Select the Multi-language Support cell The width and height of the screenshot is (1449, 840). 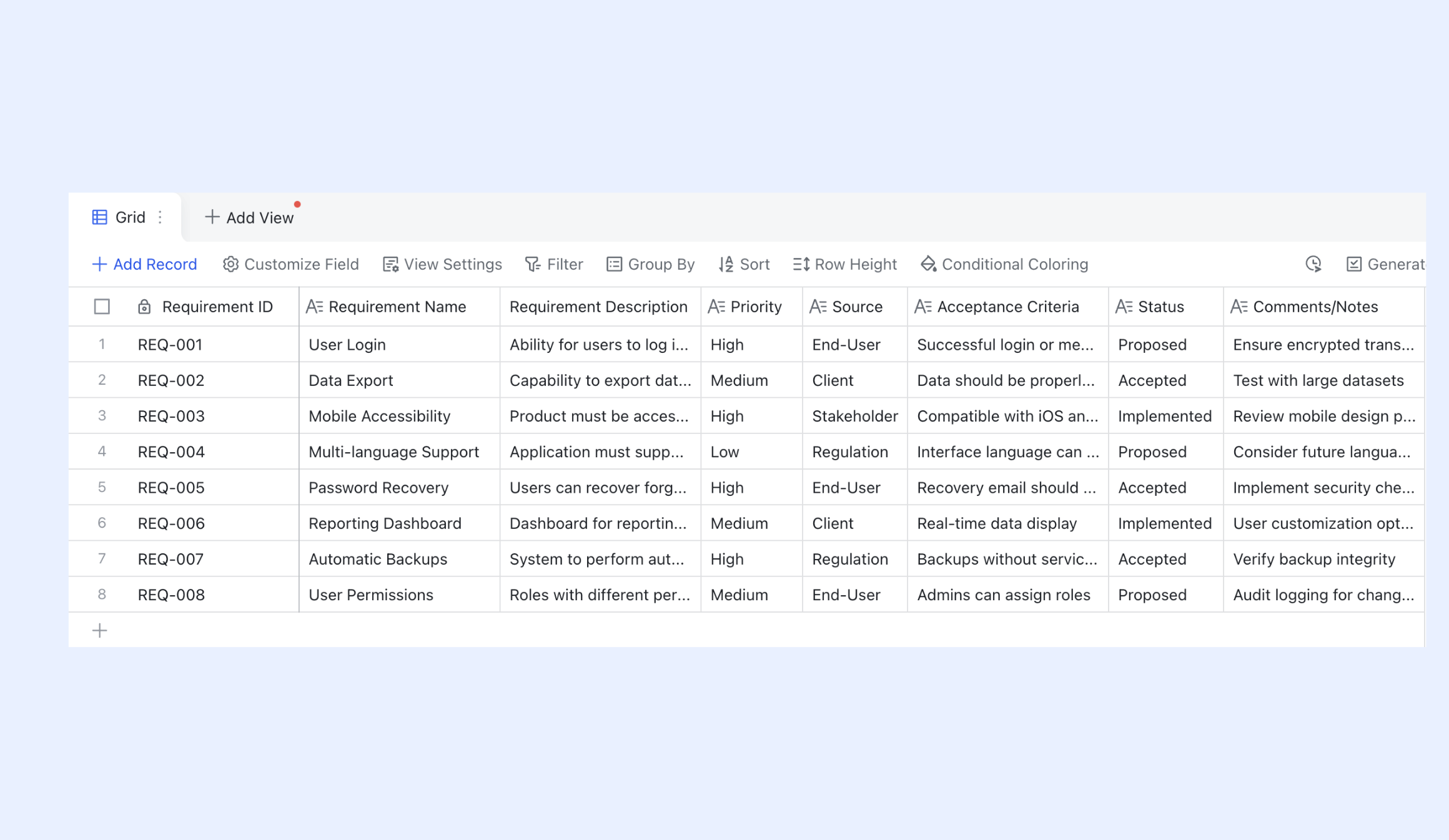[400, 452]
